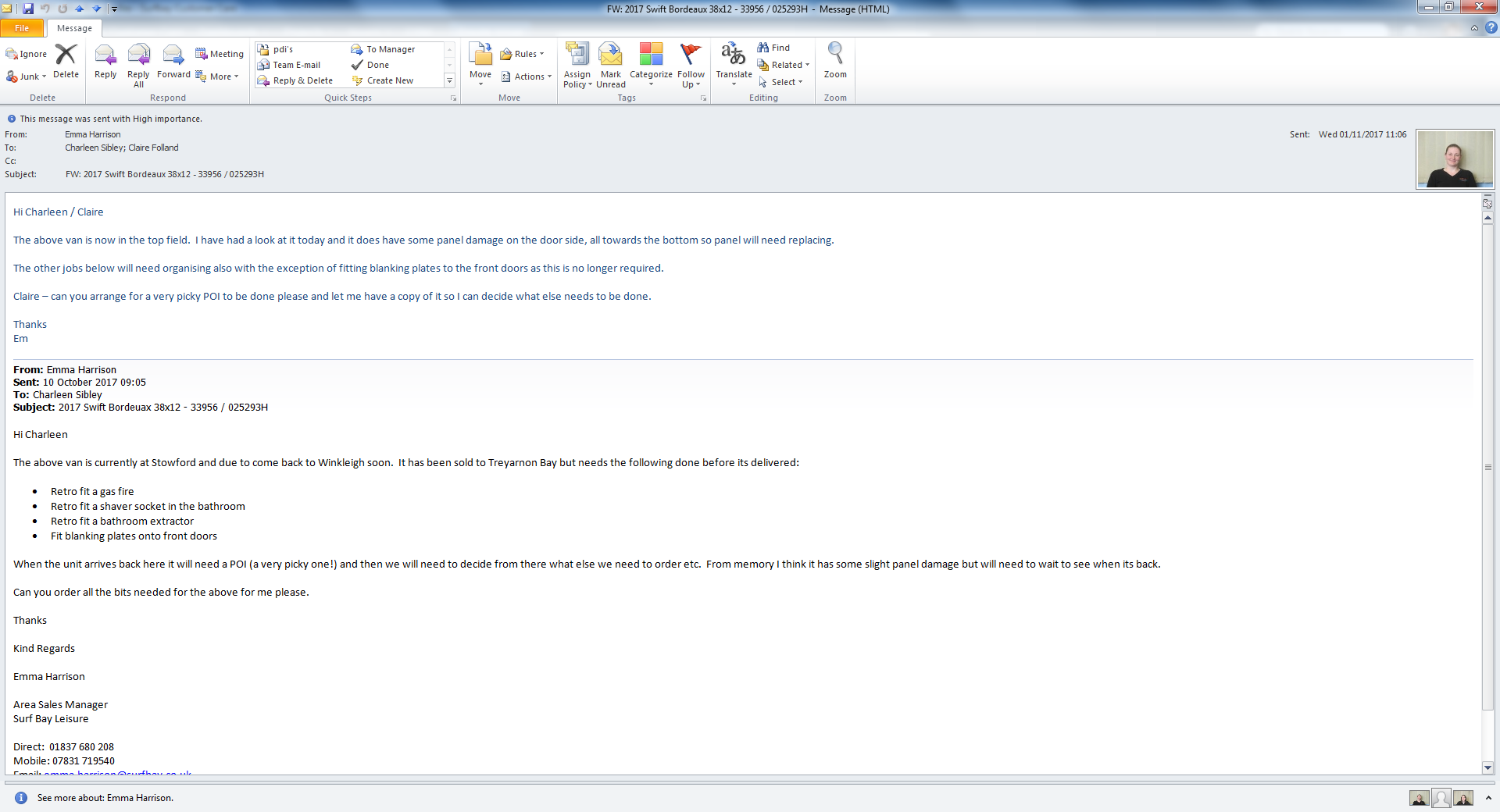Reply with a Meeting request
Screen dimensions: 1500x812
[220, 54]
